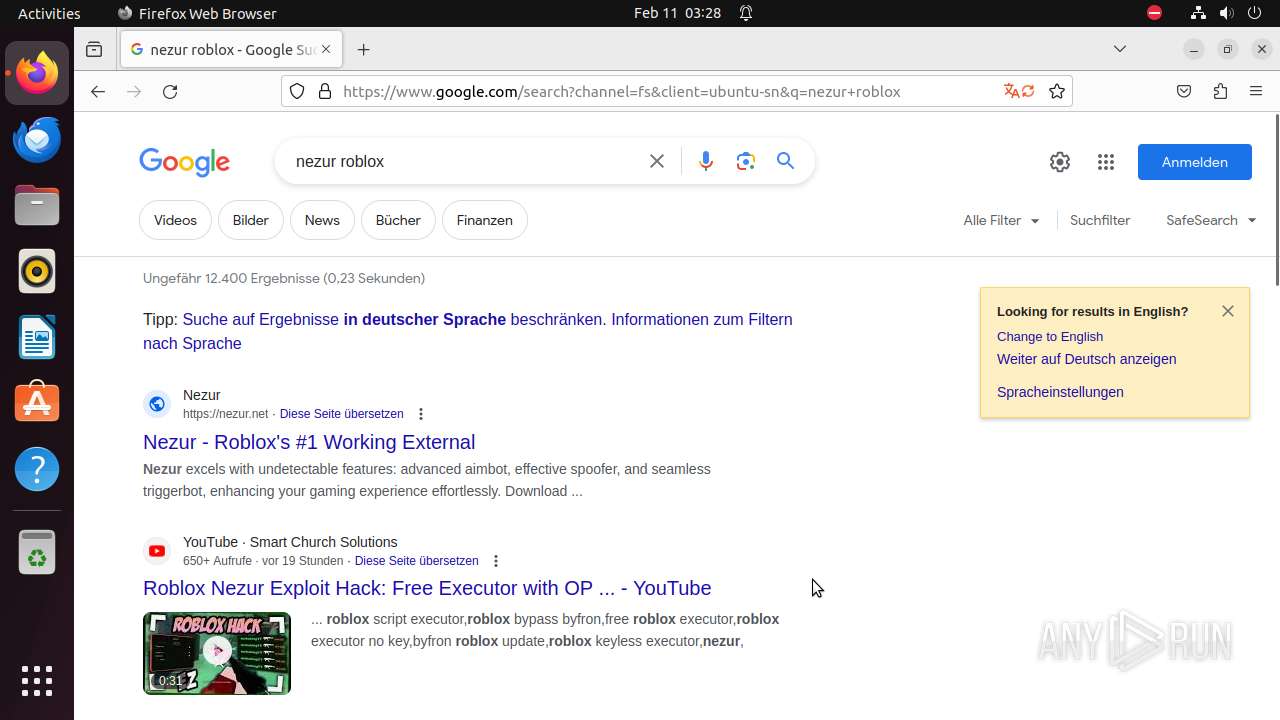Click Change to English link

point(1050,337)
